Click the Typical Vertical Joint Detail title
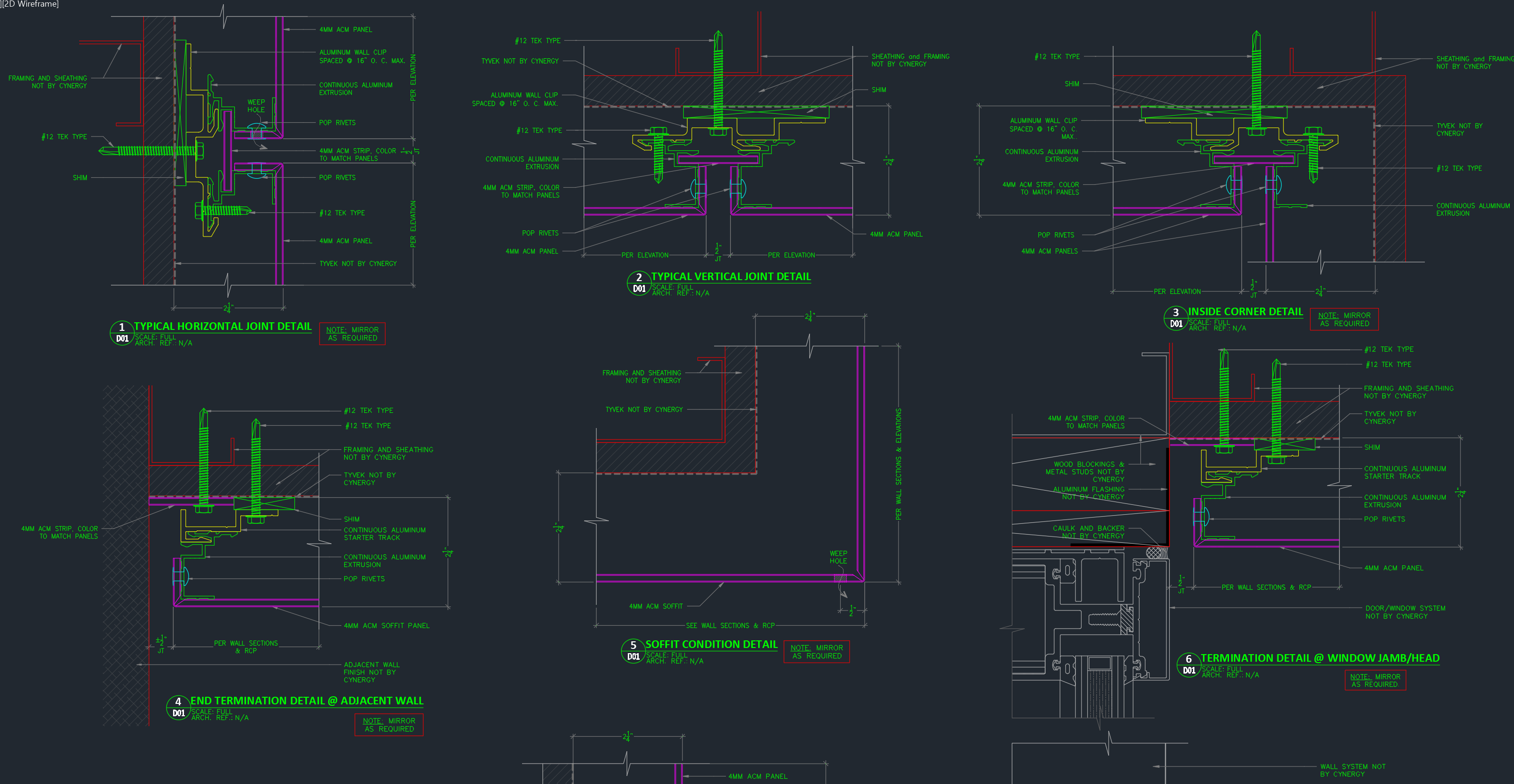Screen dimensions: 1514x784 click(x=731, y=276)
